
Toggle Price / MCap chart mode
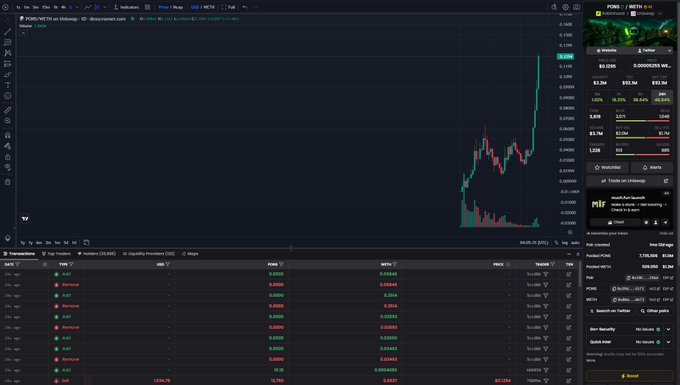coord(170,7)
